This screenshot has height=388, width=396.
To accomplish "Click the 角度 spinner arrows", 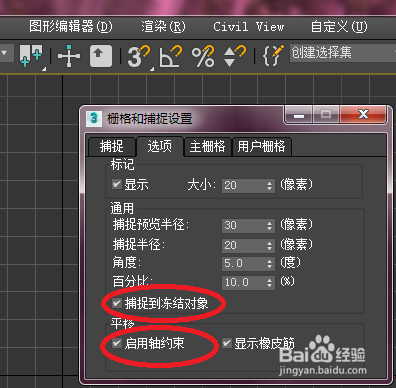I will click(x=270, y=264).
